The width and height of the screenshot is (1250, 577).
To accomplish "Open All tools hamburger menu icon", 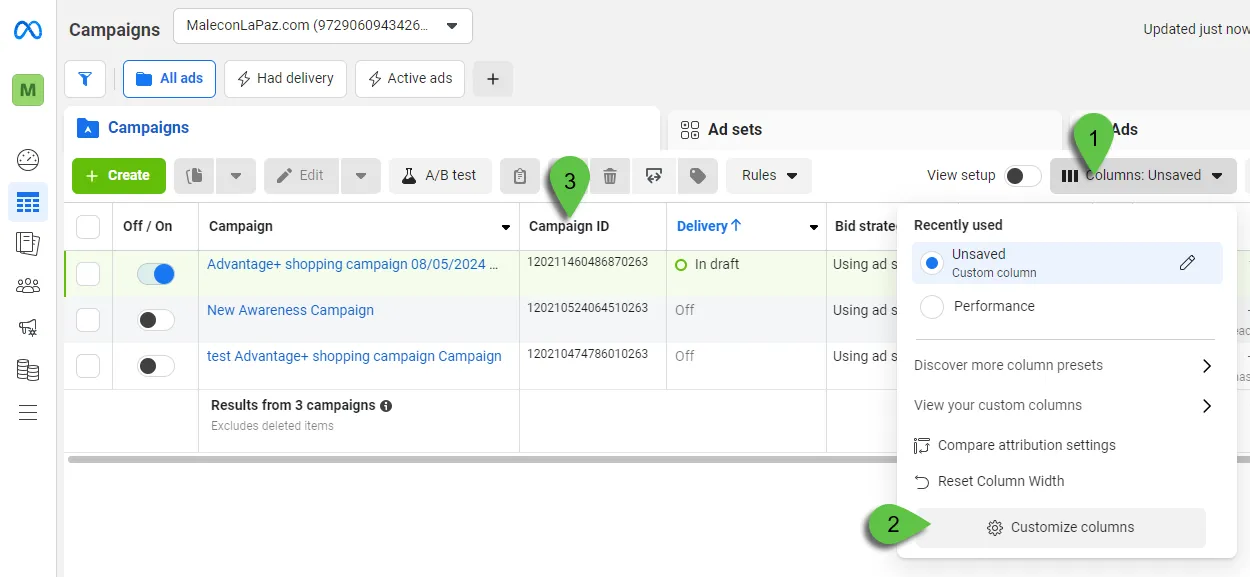I will (28, 412).
